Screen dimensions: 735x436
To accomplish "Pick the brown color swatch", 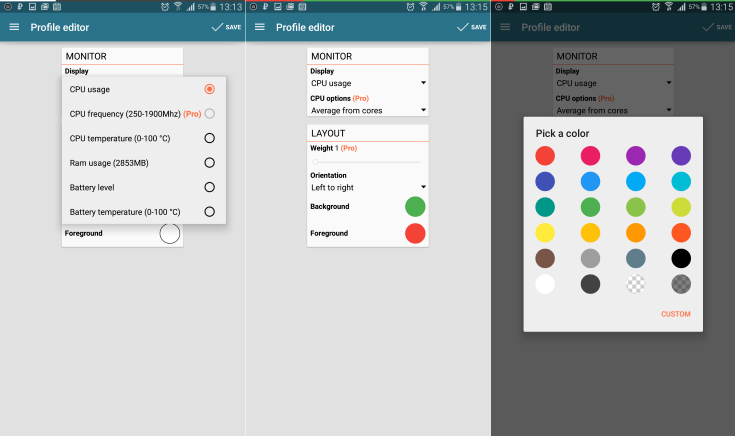I will coord(545,258).
